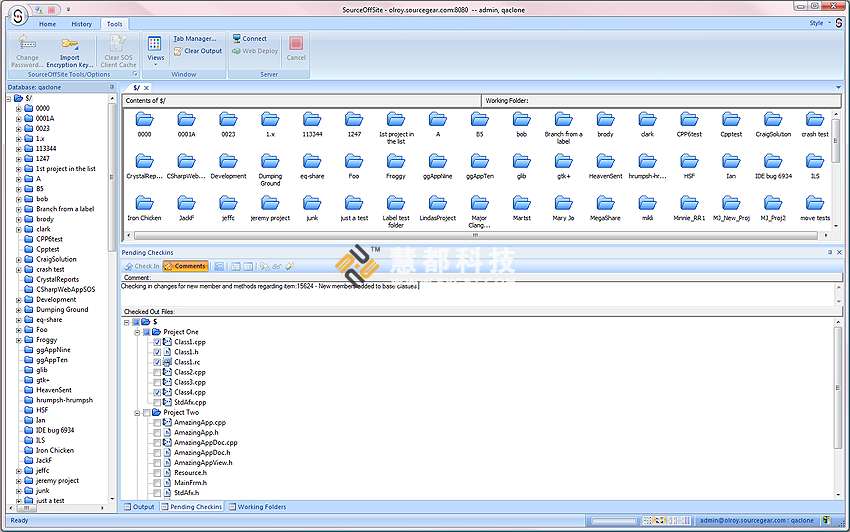Uncheck Class1.rc file
This screenshot has width=850, height=532.
tap(157, 362)
